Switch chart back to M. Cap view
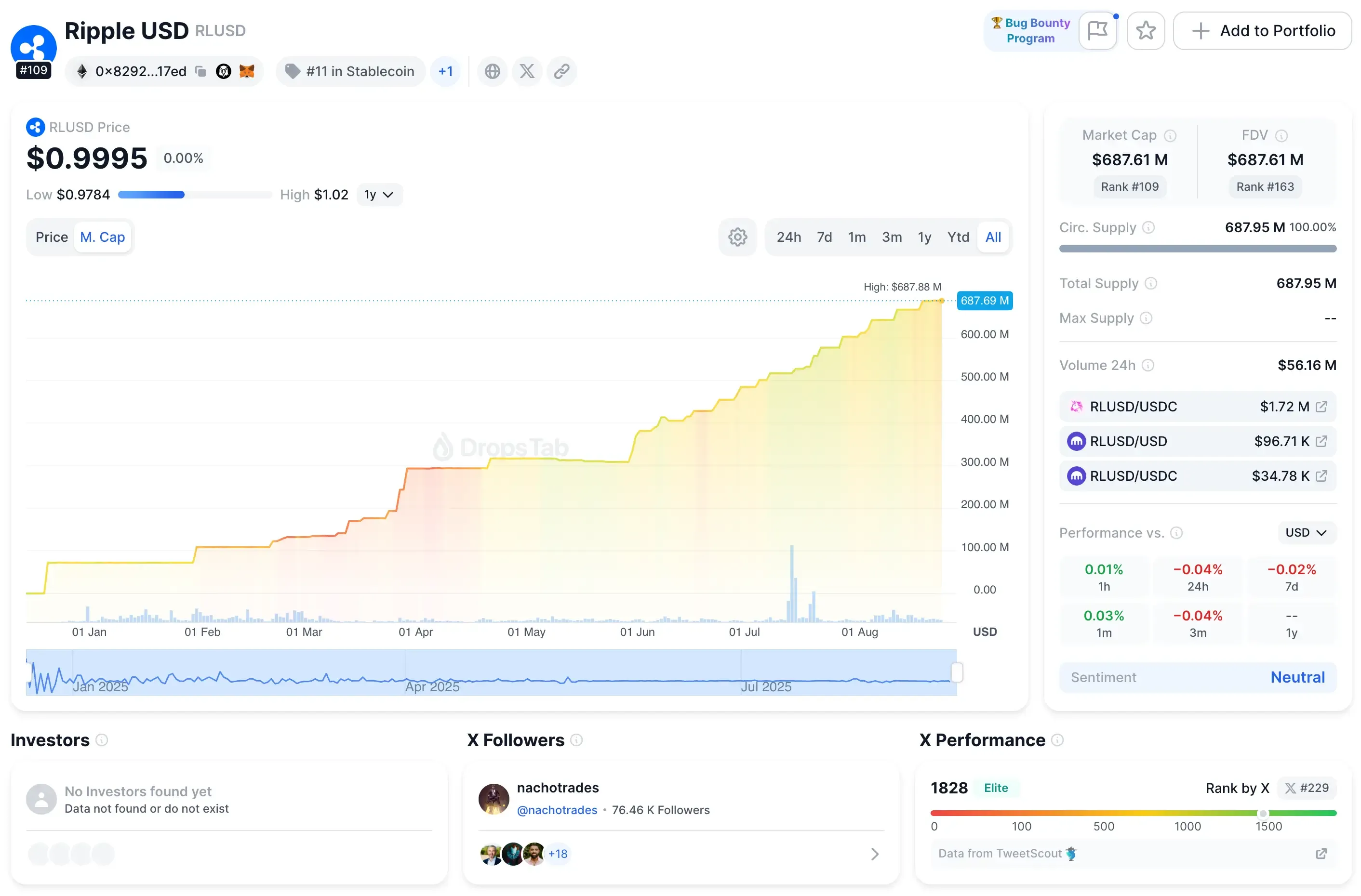 [x=103, y=237]
